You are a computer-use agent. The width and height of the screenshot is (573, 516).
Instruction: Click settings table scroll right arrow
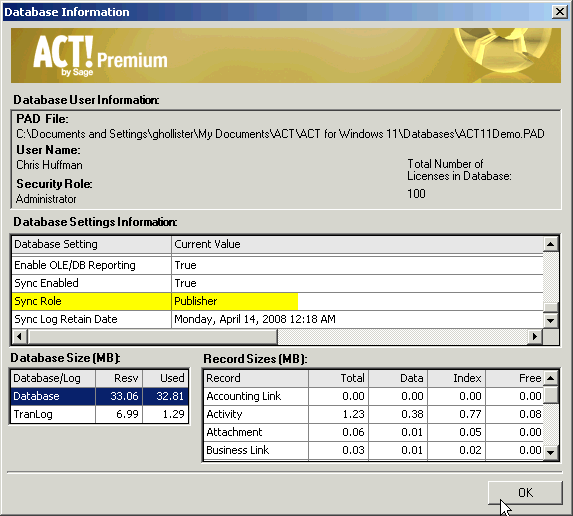pos(535,337)
